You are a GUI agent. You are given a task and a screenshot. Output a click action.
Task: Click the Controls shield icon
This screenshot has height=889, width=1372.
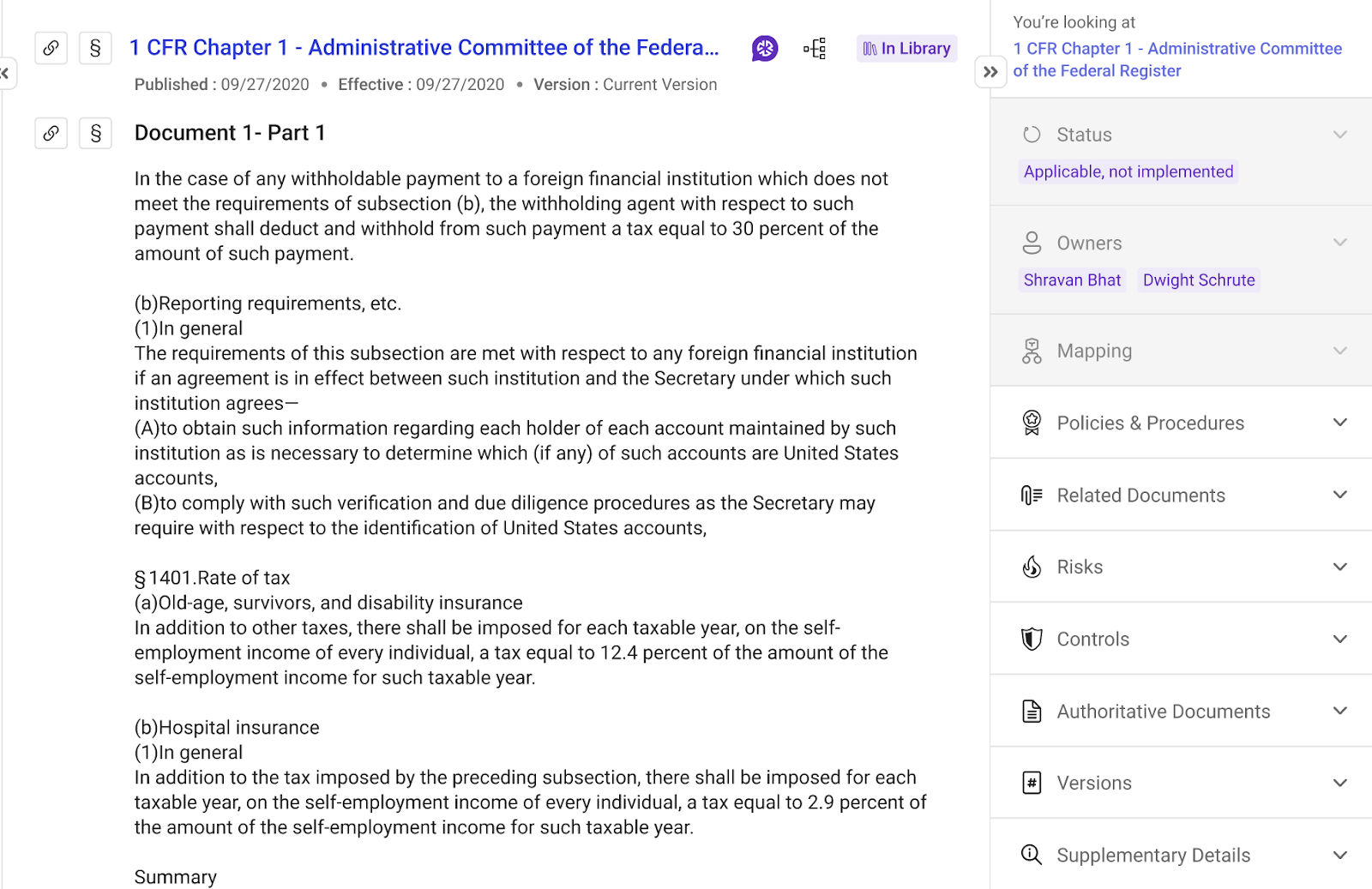pos(1032,639)
